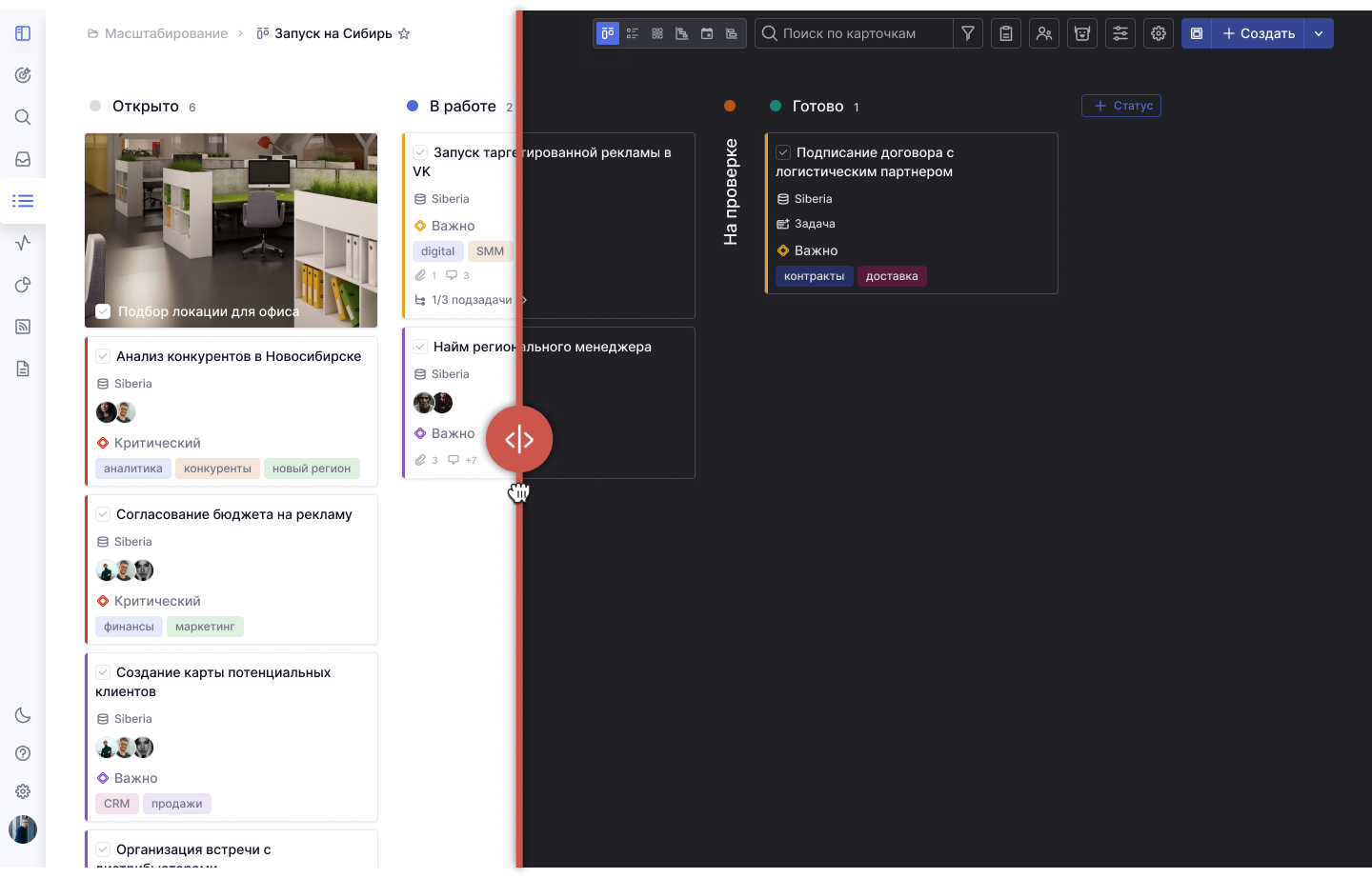This screenshot has height=878, width=1372.
Task: Navigate to Масштабирование in the breadcrumb
Action: (166, 32)
